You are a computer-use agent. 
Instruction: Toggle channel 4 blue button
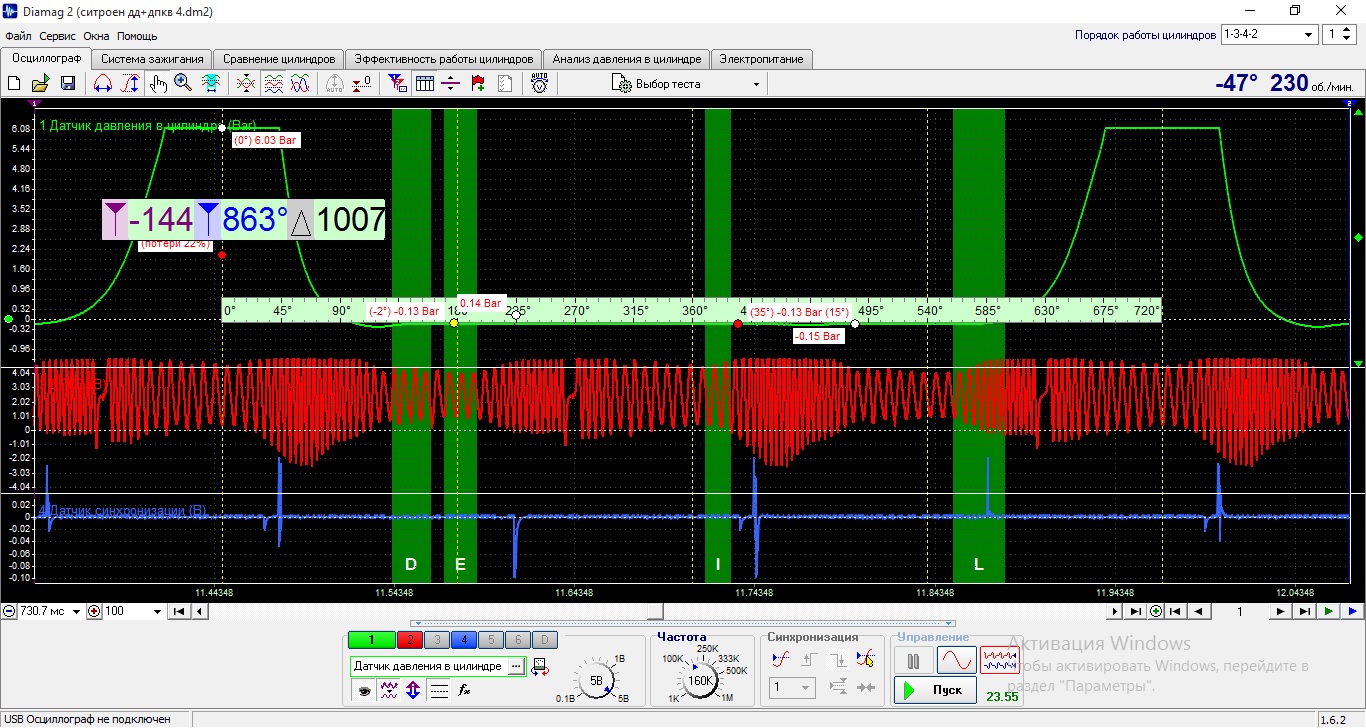(463, 640)
